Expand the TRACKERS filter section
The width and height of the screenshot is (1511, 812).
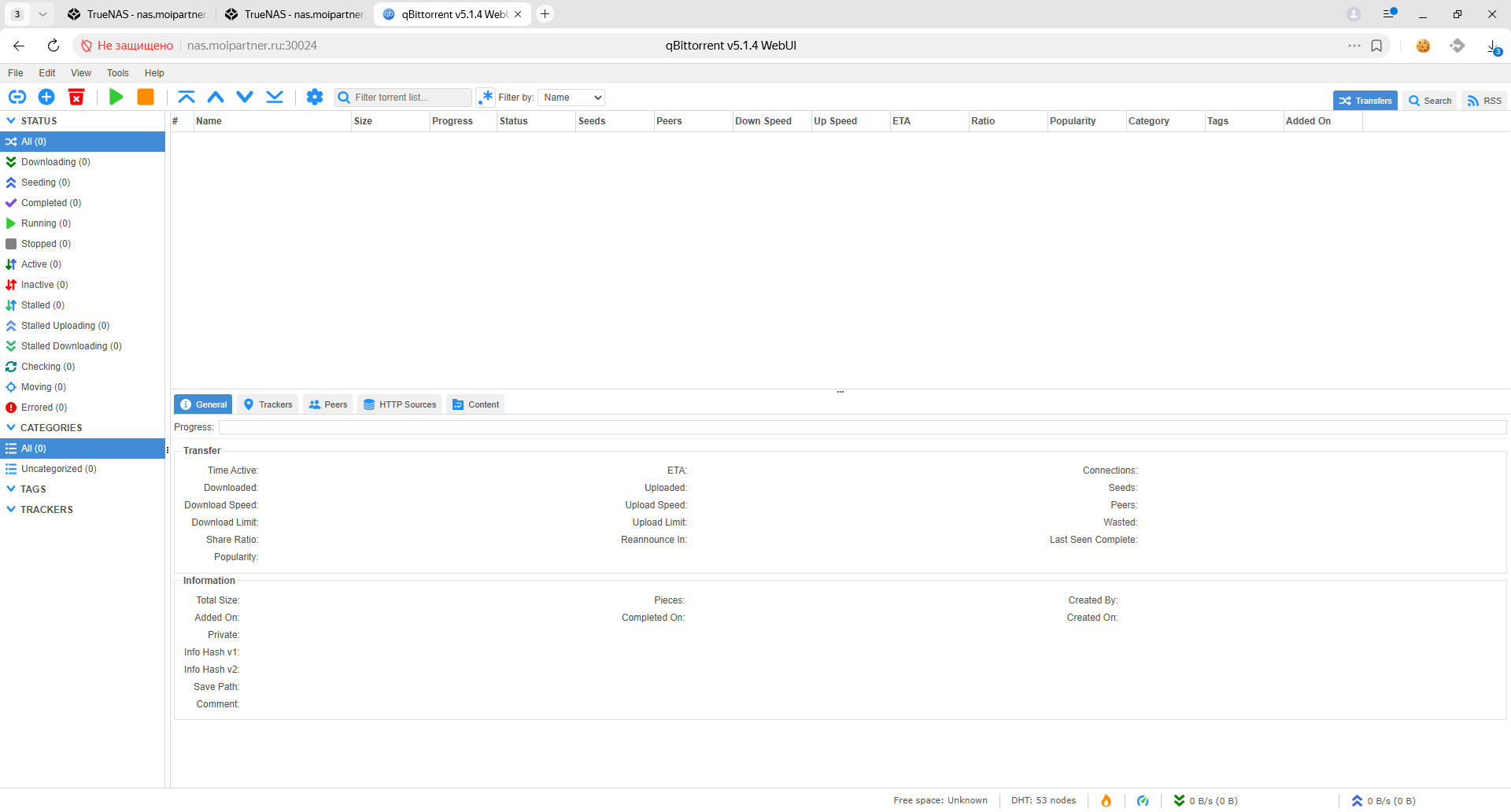(11, 510)
